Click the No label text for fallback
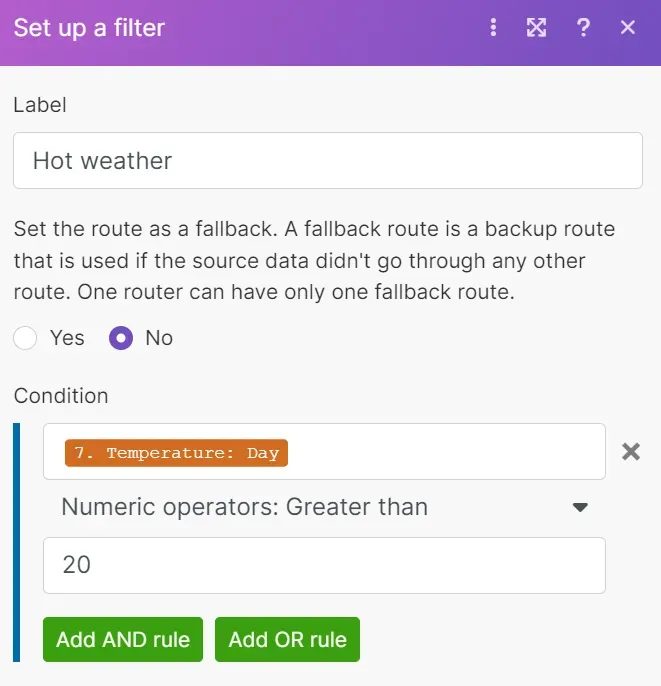Image resolution: width=661 pixels, height=686 pixels. tap(159, 338)
